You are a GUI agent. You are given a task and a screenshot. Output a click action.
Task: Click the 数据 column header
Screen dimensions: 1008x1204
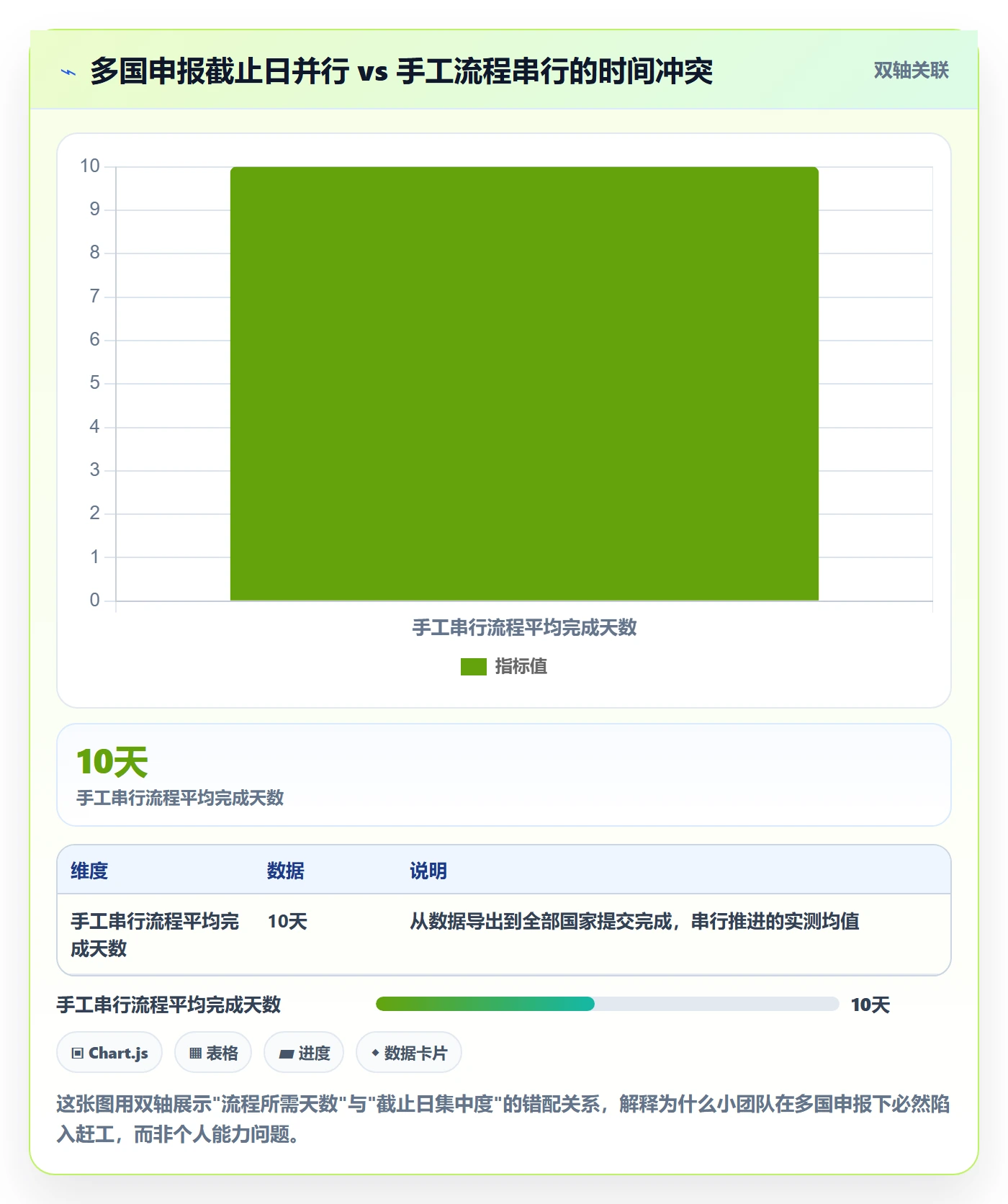pos(286,871)
